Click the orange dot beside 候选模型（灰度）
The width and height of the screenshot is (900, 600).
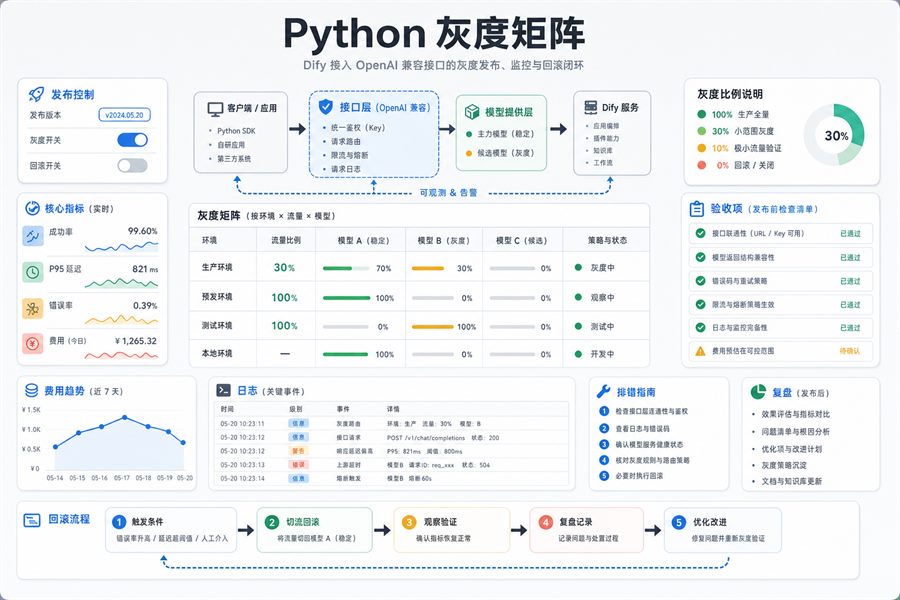click(469, 153)
